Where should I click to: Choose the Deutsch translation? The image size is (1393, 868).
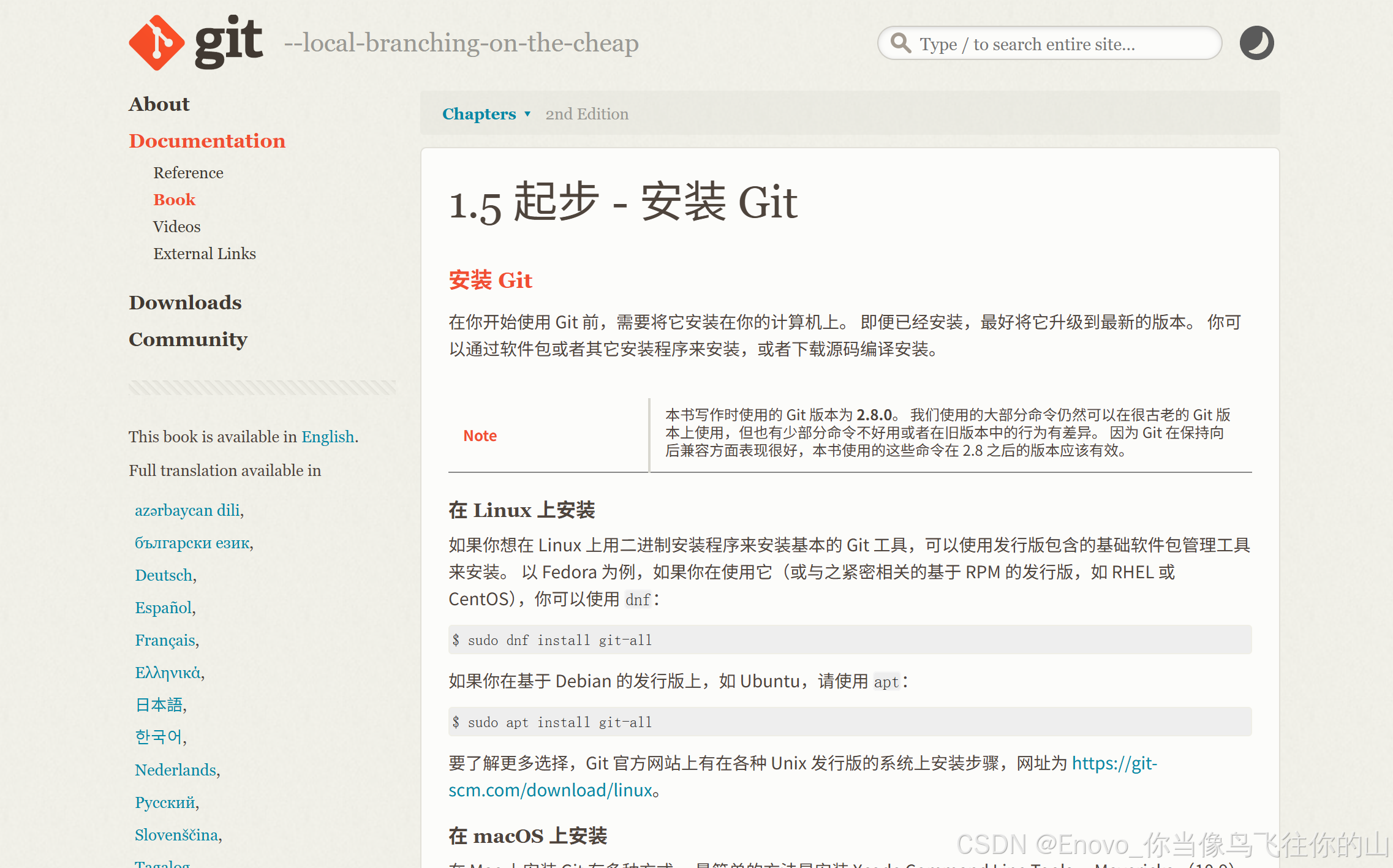164,575
